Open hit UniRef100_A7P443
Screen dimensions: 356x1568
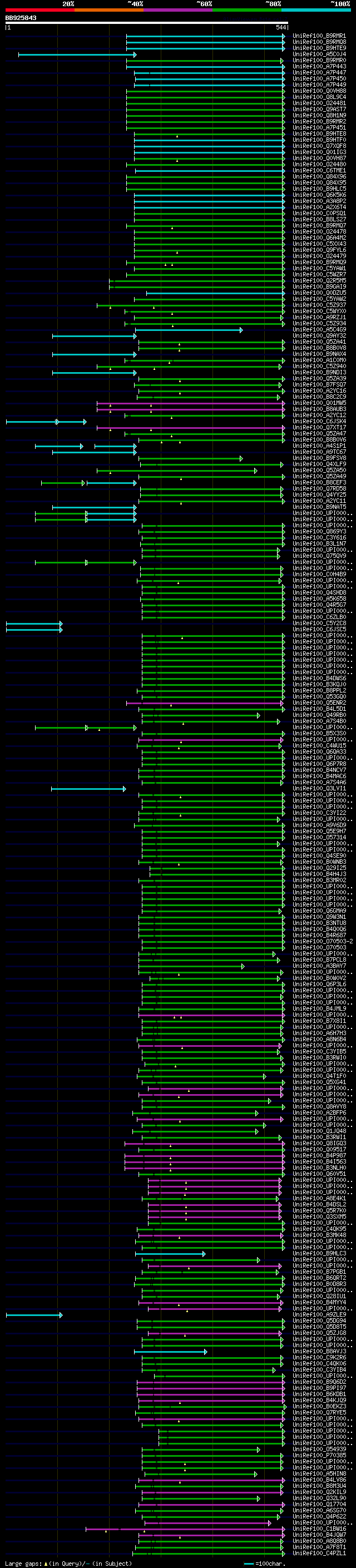[x=319, y=66]
